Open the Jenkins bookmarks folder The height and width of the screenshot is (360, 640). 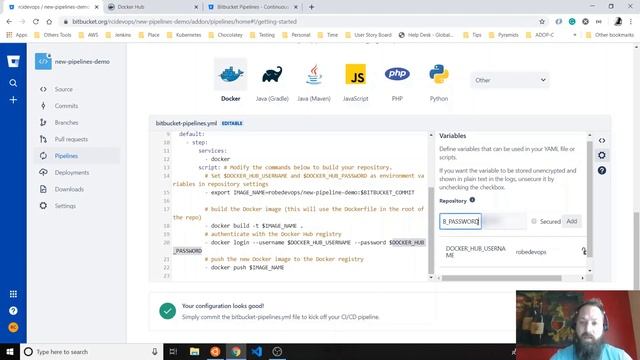point(119,35)
